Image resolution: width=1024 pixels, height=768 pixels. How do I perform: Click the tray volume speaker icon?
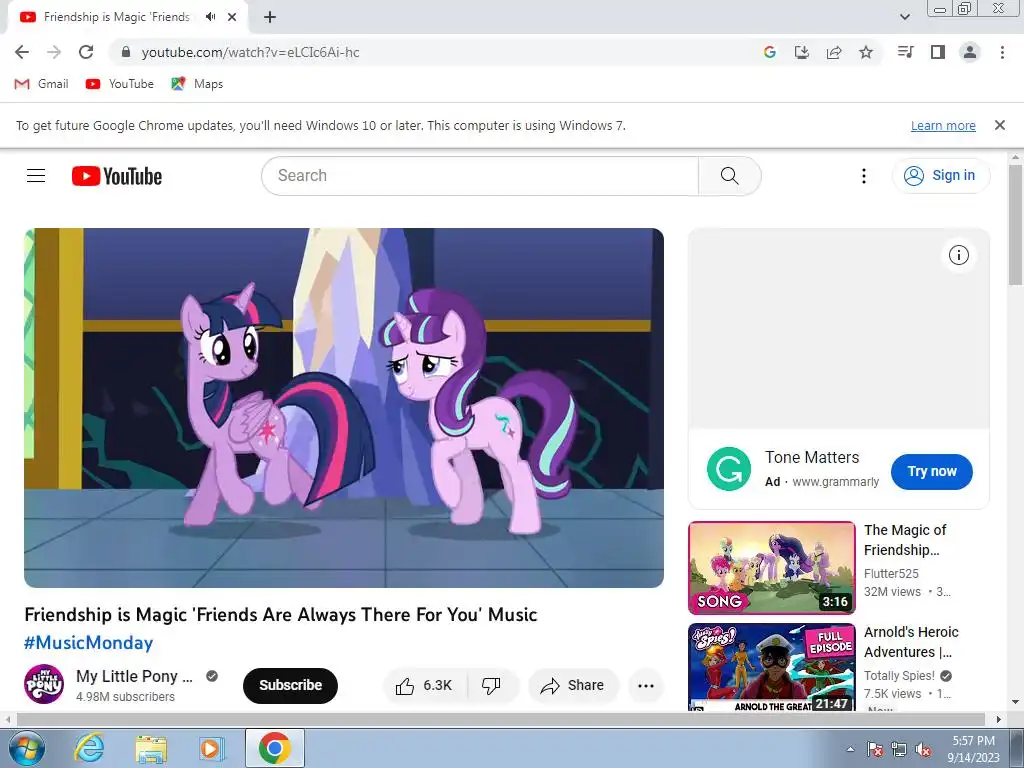923,750
